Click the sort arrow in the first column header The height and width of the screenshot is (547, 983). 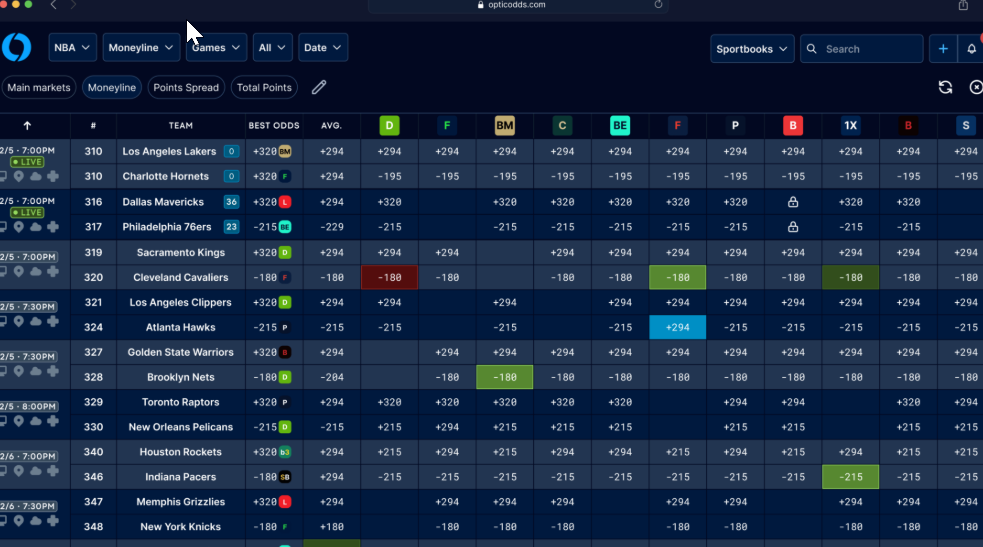pyautogui.click(x=27, y=126)
